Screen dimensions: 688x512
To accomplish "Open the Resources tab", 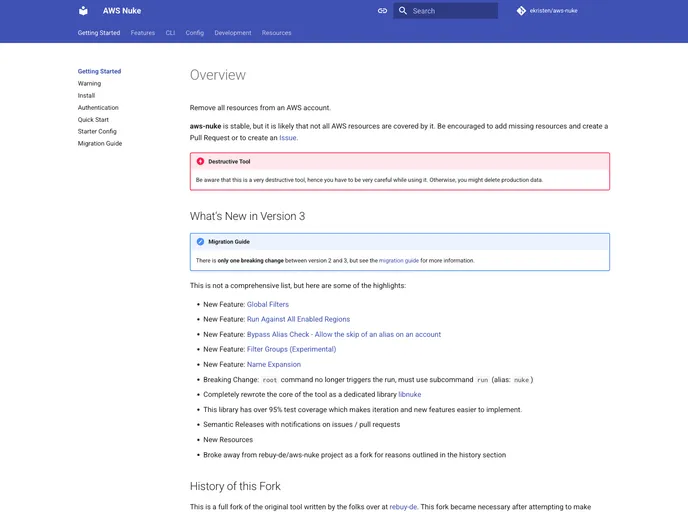I will pos(276,33).
